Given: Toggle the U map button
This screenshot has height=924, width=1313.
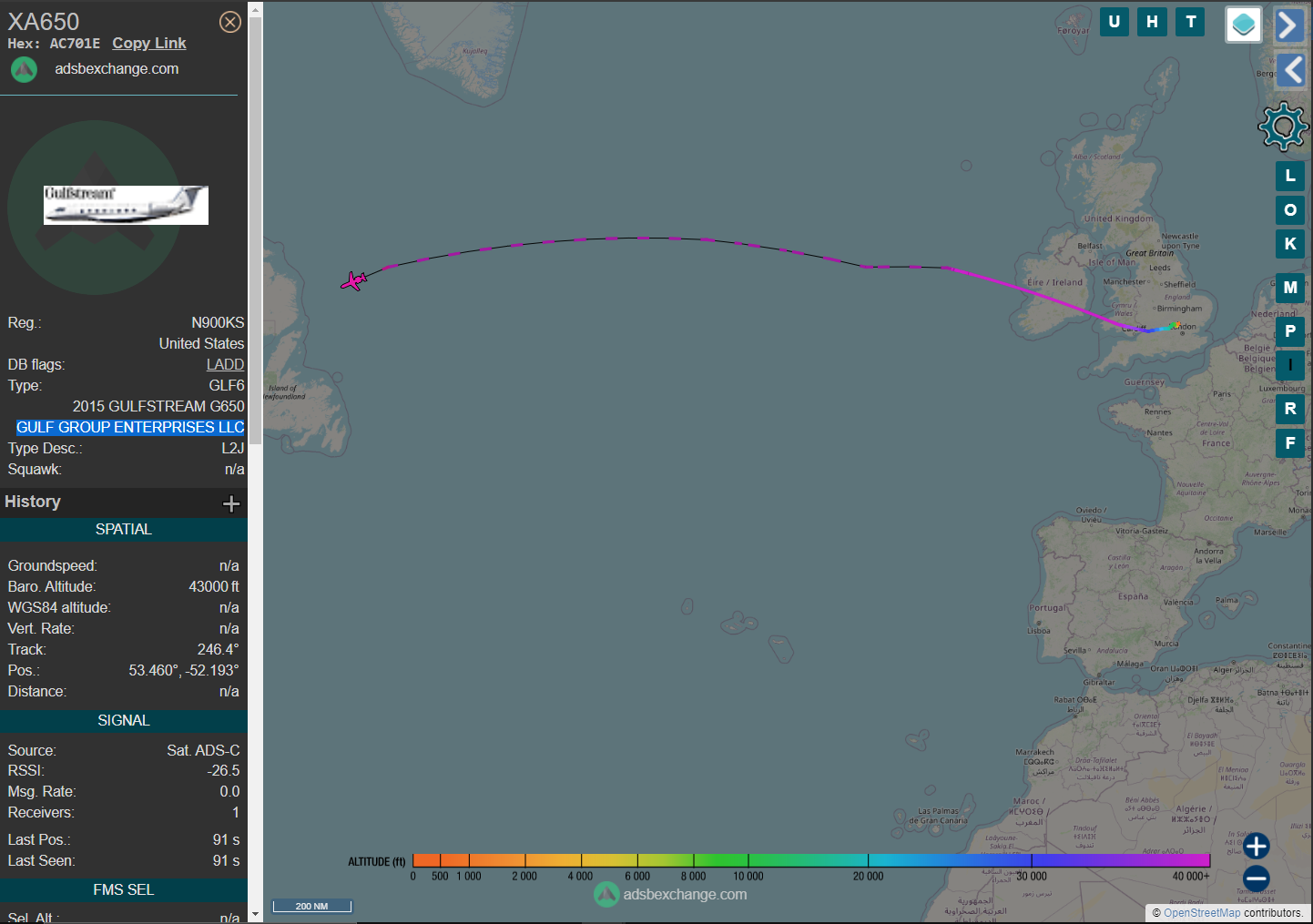Looking at the screenshot, I should click(x=1115, y=22).
